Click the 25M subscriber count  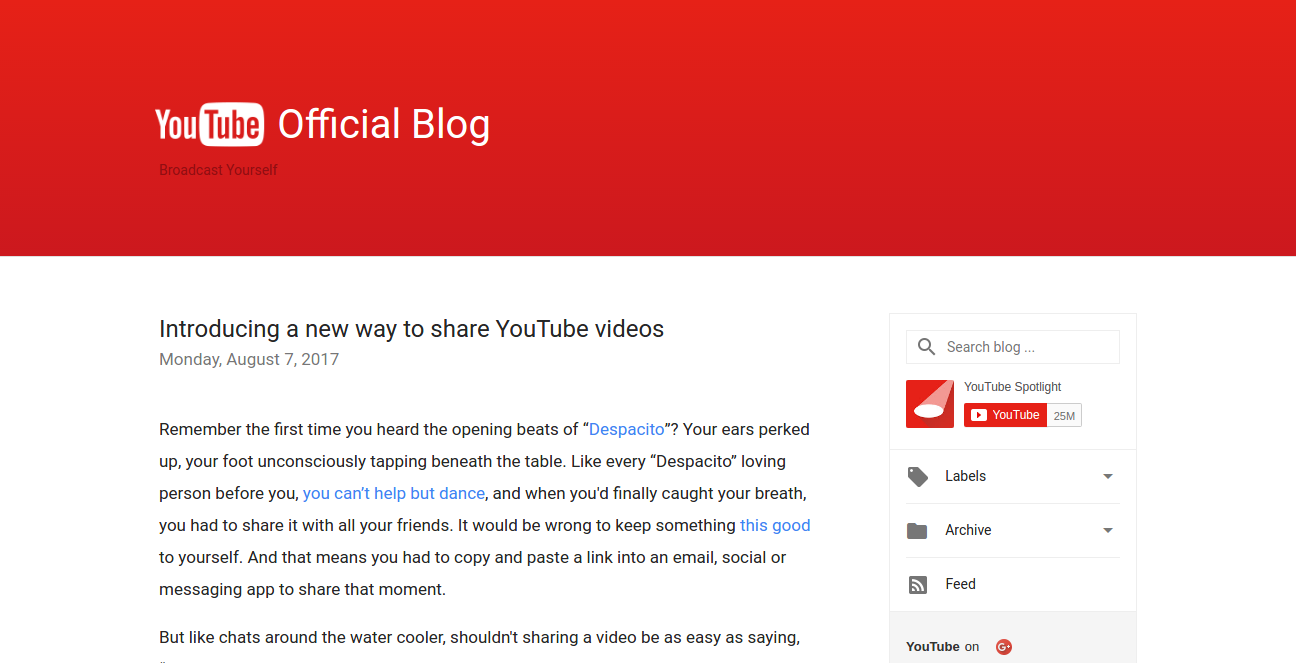click(1064, 415)
